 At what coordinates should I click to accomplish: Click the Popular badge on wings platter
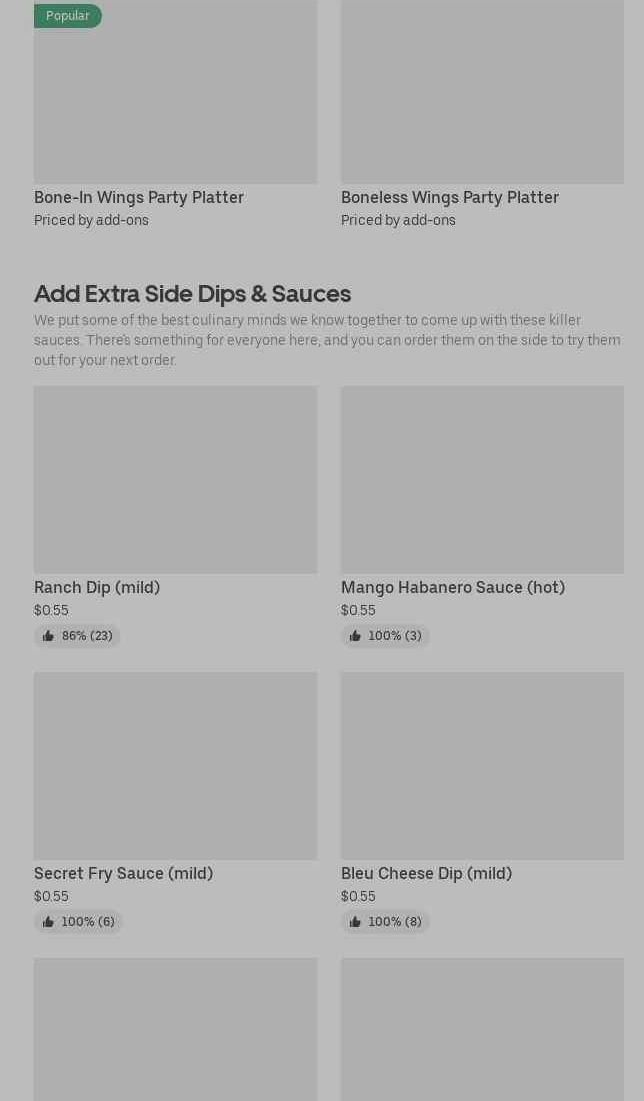[68, 16]
